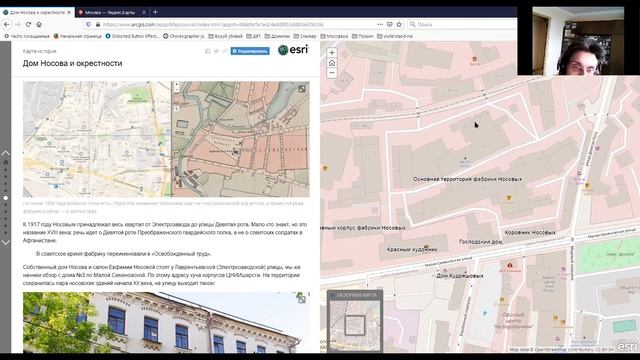Click the tracking protection shield icon
The height and width of the screenshot is (360, 640).
(89, 24)
